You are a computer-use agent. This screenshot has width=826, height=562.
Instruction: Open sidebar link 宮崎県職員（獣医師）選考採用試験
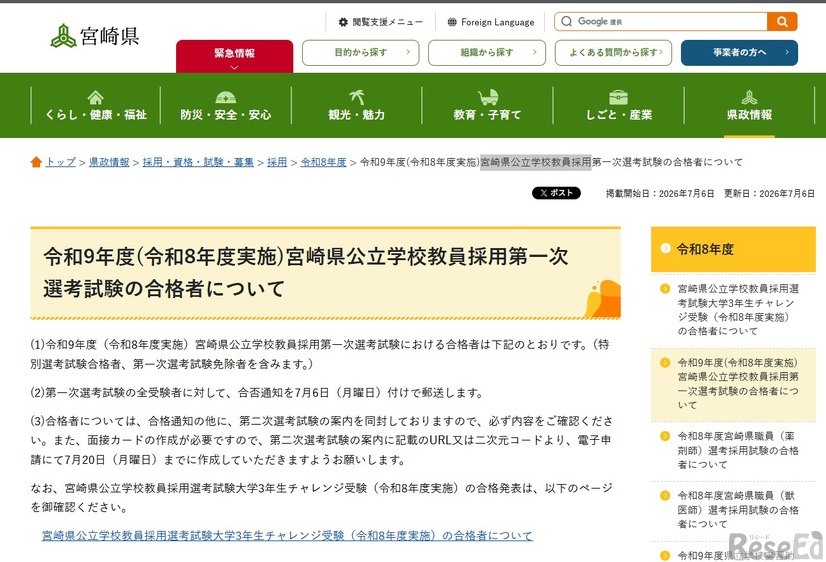(738, 510)
